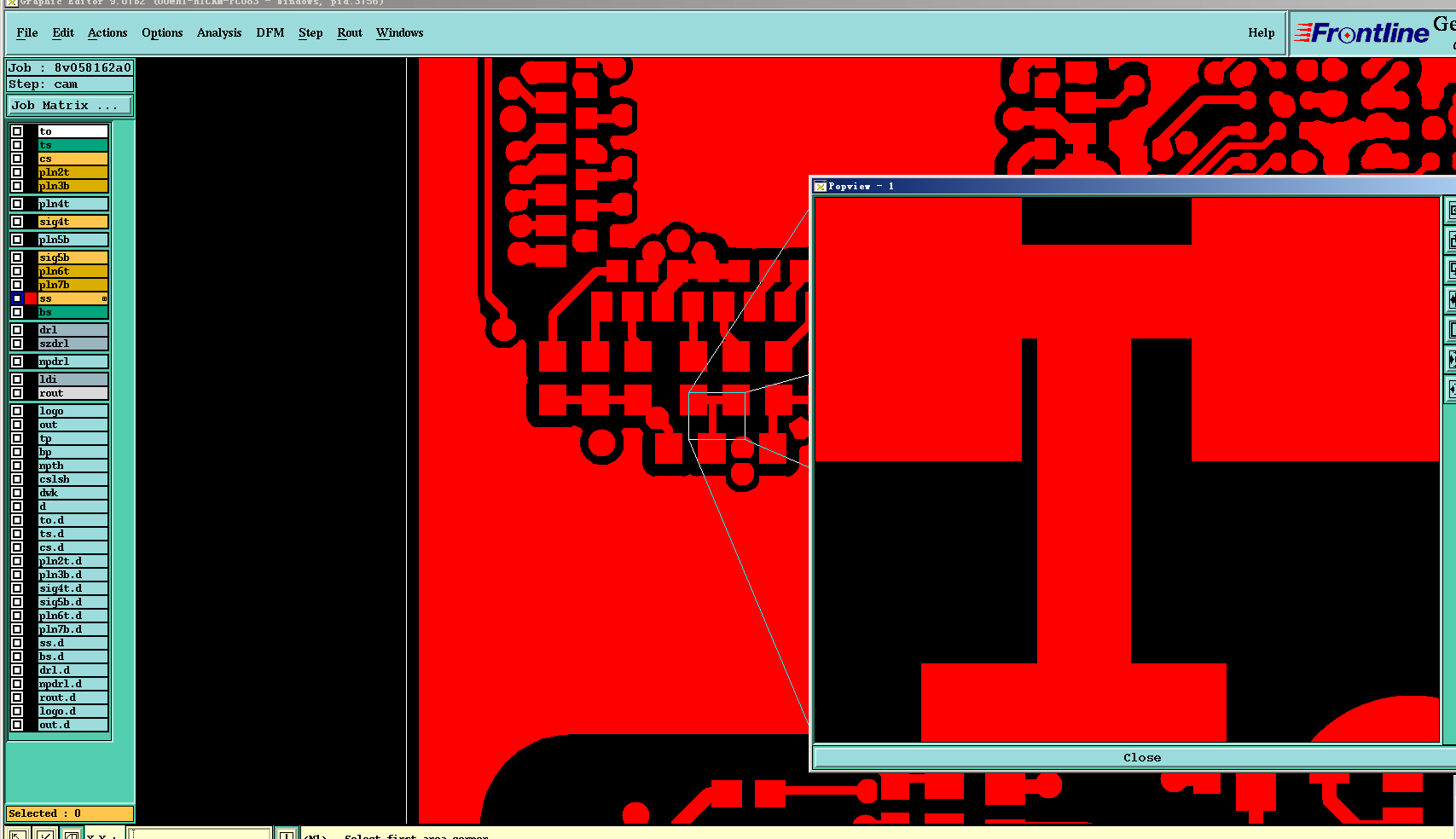This screenshot has width=1456, height=839.
Task: Select the out layer name
Action: [73, 425]
